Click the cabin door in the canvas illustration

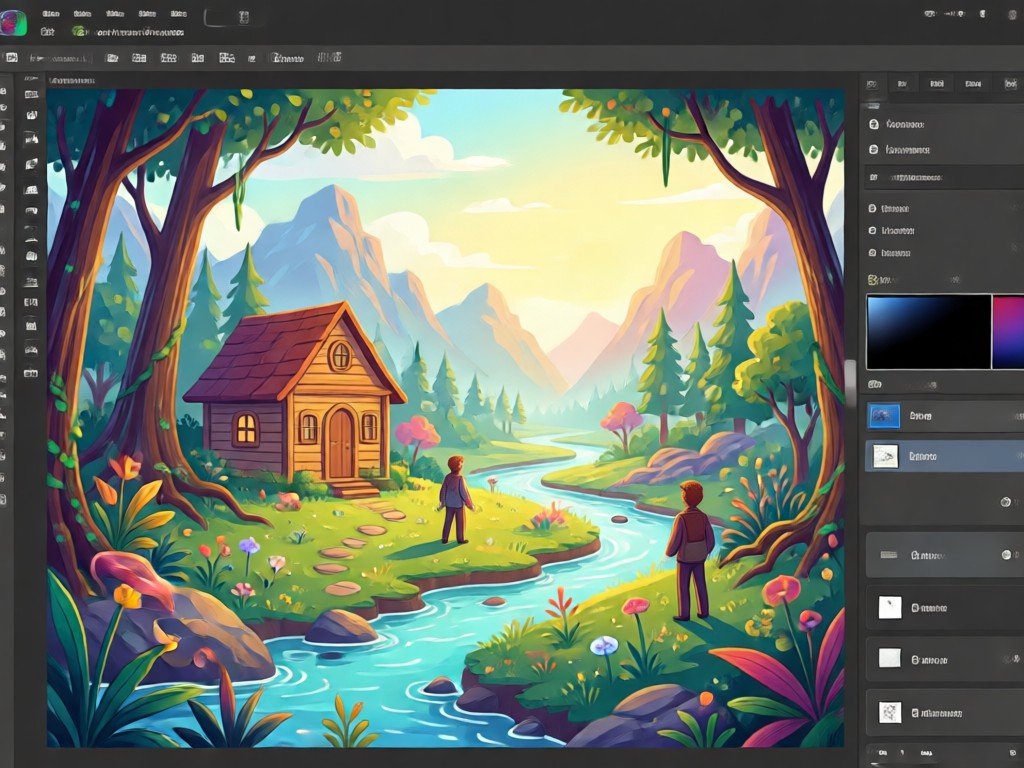(x=340, y=444)
